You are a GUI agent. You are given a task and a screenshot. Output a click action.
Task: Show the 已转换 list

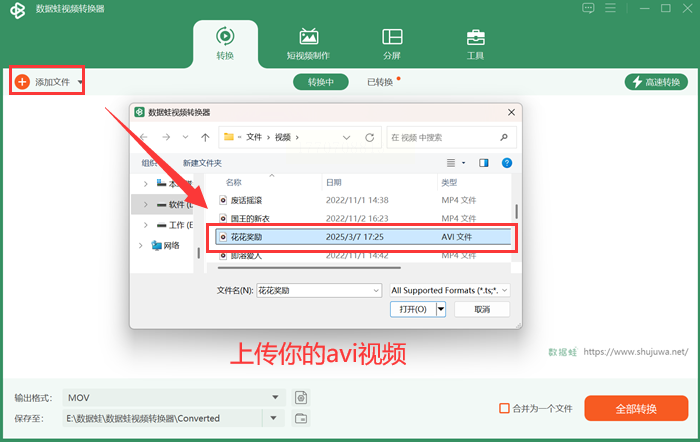click(x=380, y=82)
